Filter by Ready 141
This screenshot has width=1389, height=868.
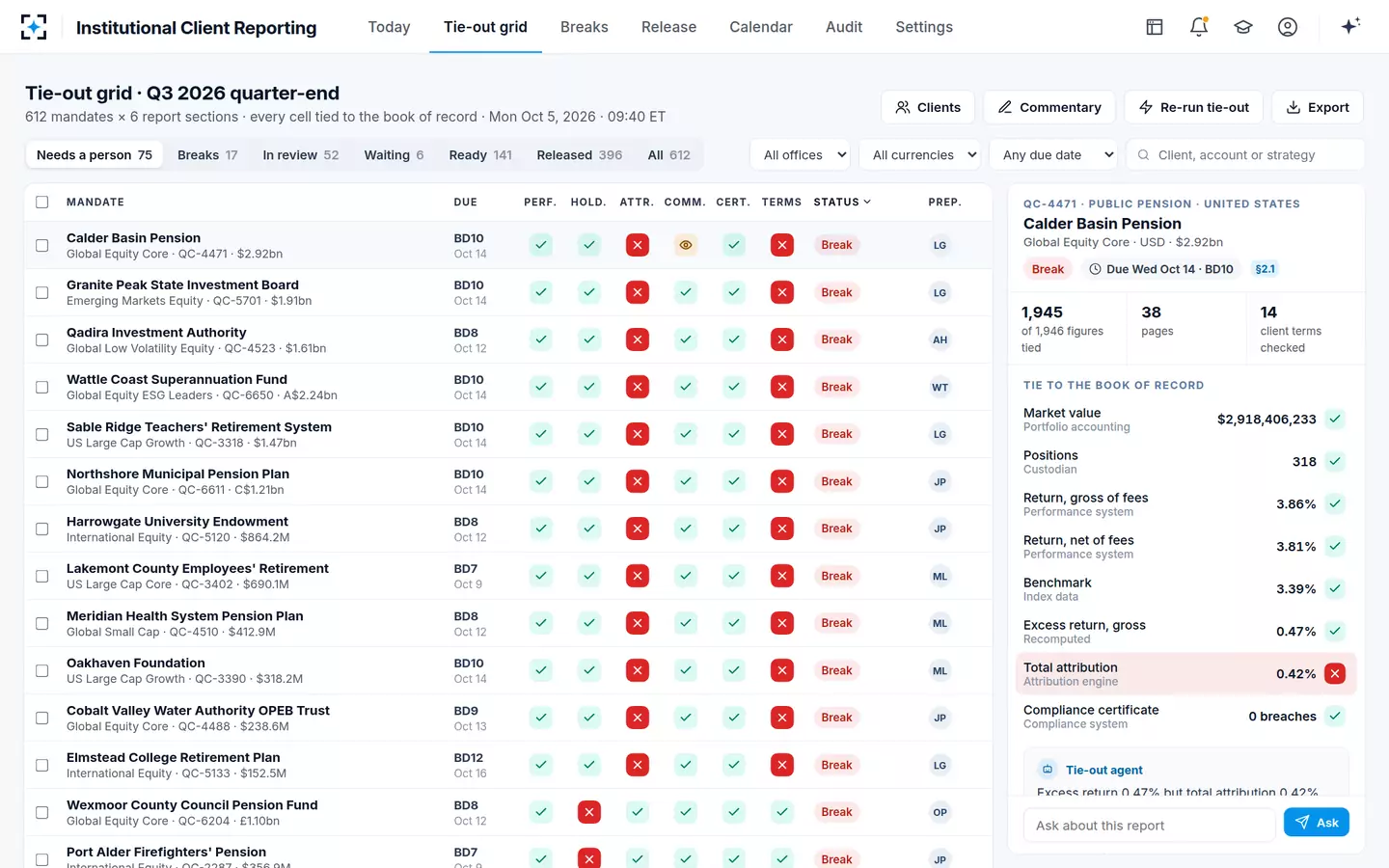[x=480, y=155]
